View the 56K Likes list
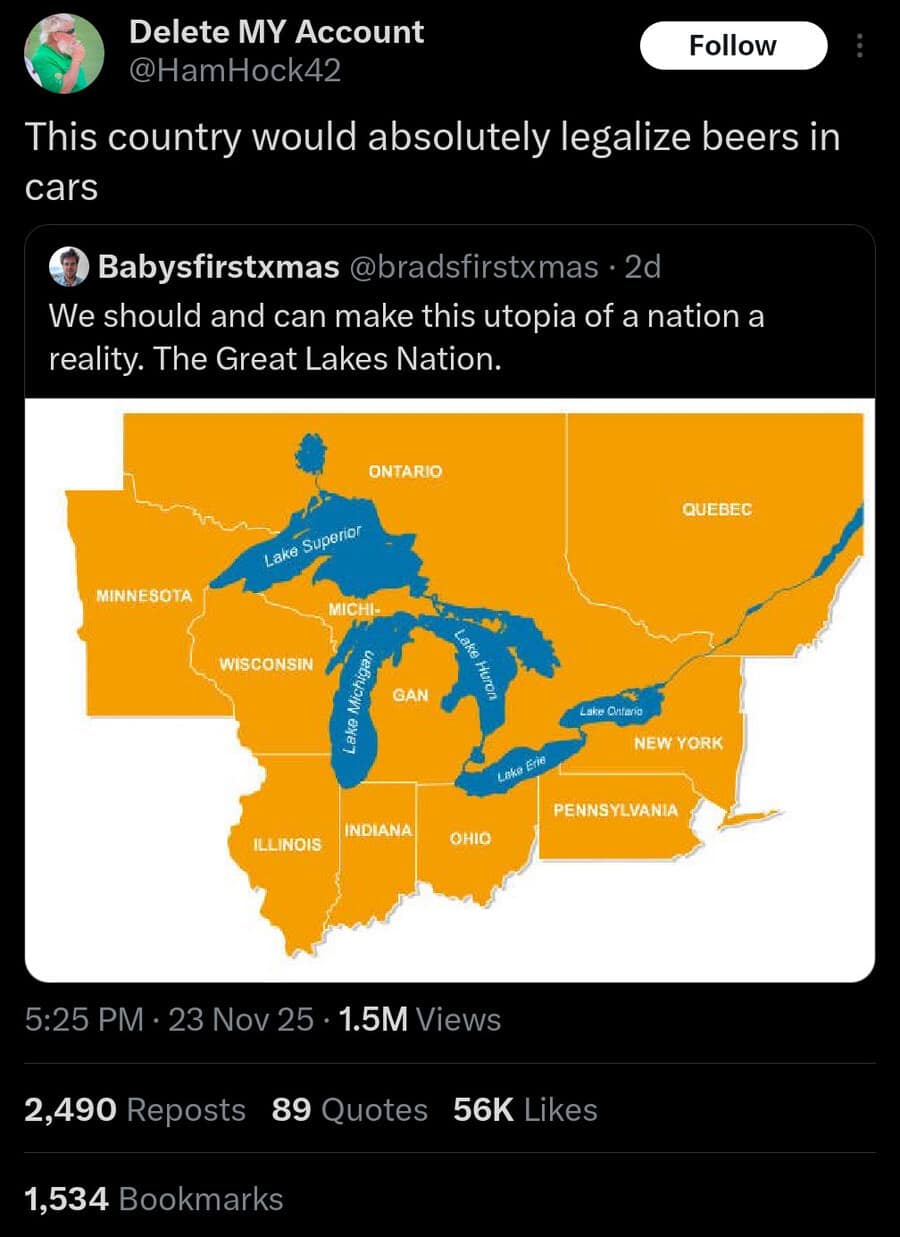This screenshot has height=1237, width=900. coord(525,1110)
